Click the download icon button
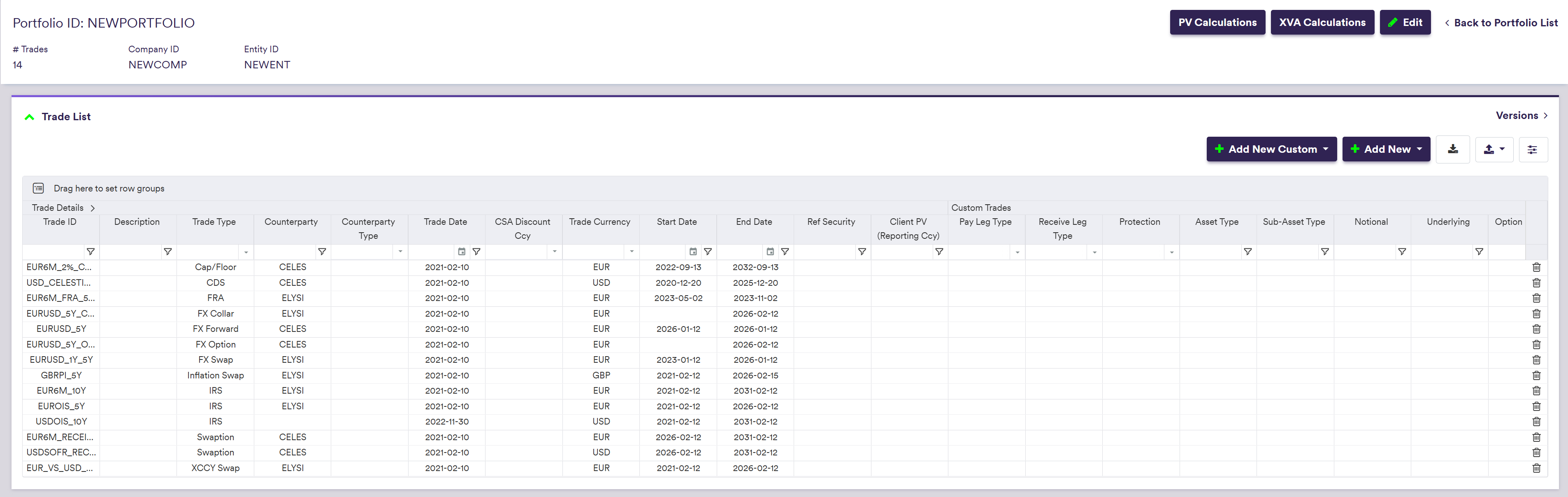1568x497 pixels. coord(1452,149)
